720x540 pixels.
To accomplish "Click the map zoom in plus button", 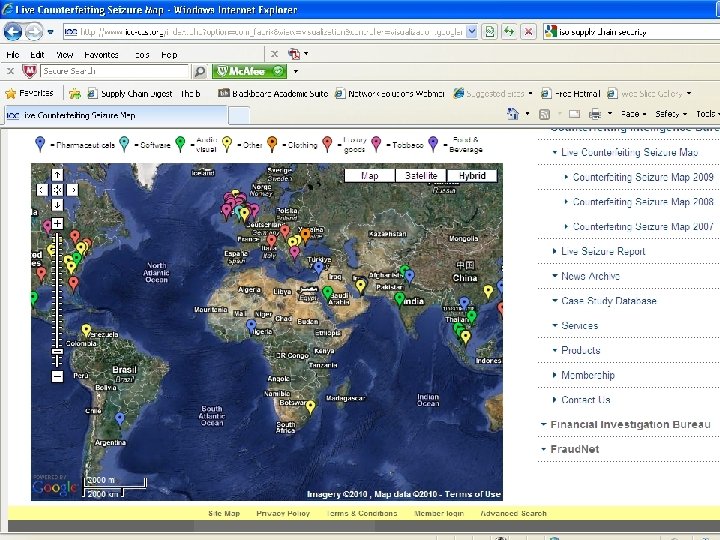I will pos(57,224).
